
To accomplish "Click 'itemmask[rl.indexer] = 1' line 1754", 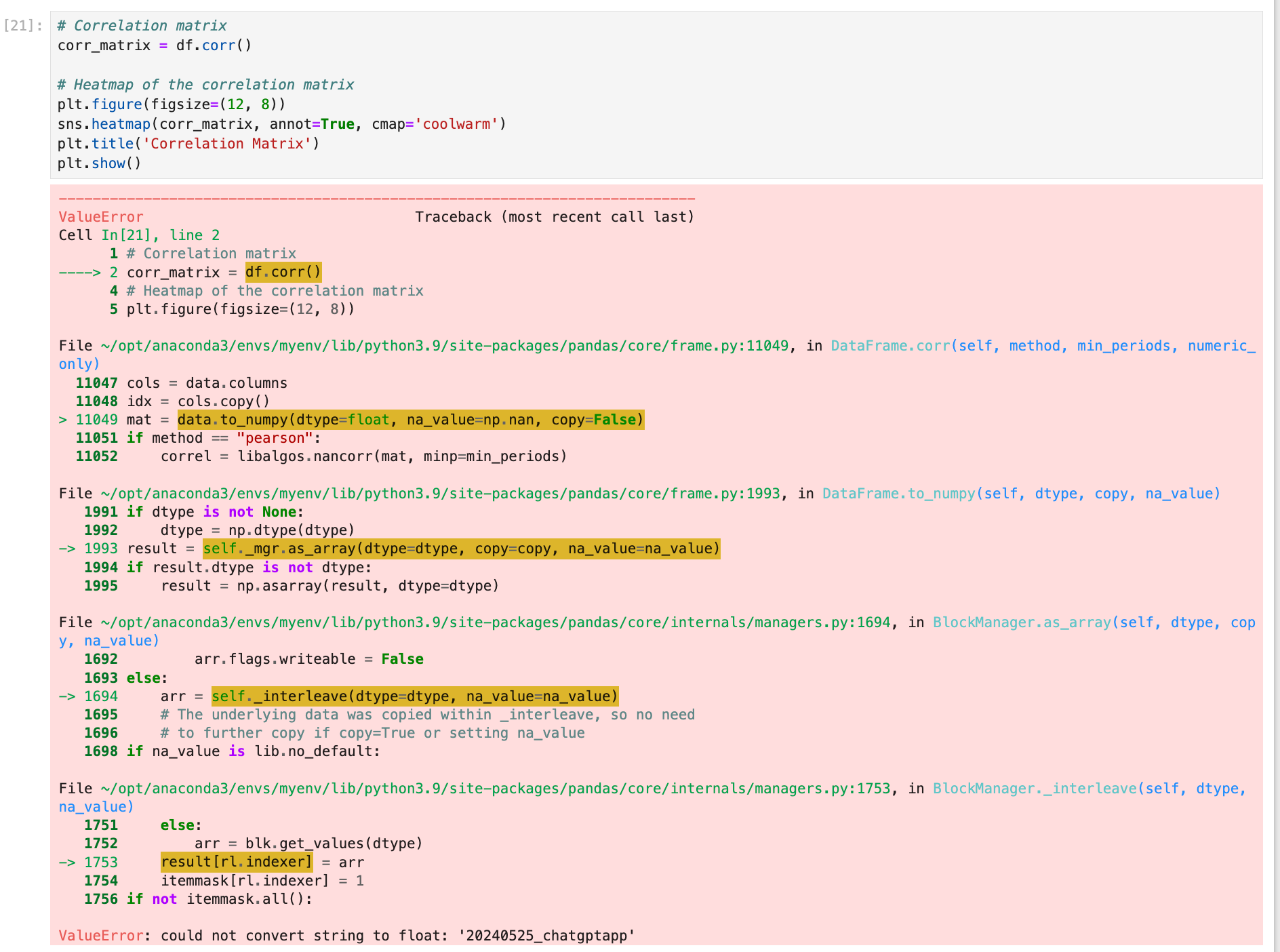I will (x=224, y=881).
